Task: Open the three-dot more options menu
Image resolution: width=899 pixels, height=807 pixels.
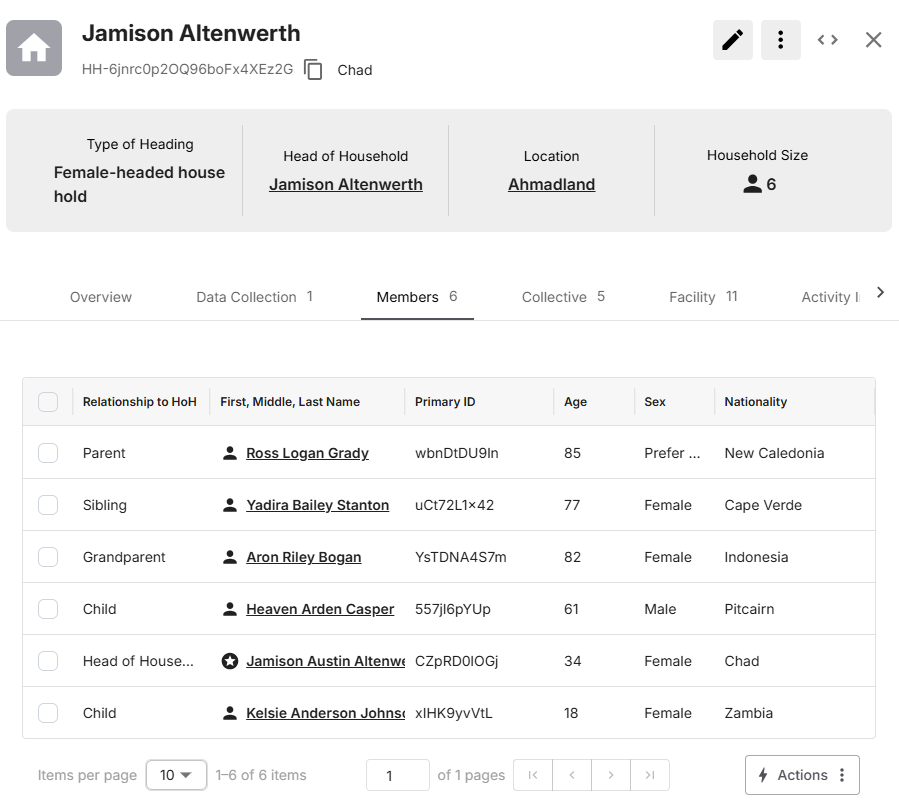Action: coord(780,40)
